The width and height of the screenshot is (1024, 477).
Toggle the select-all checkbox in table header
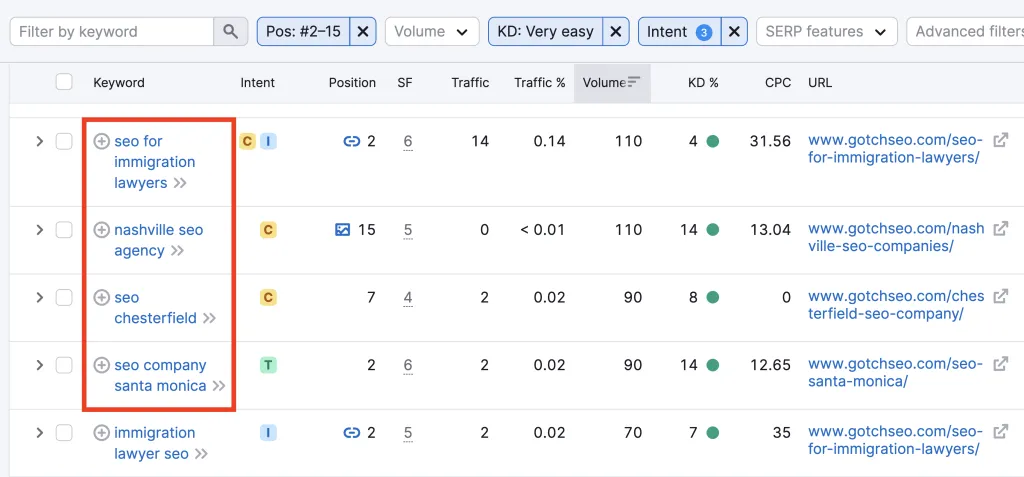[64, 82]
